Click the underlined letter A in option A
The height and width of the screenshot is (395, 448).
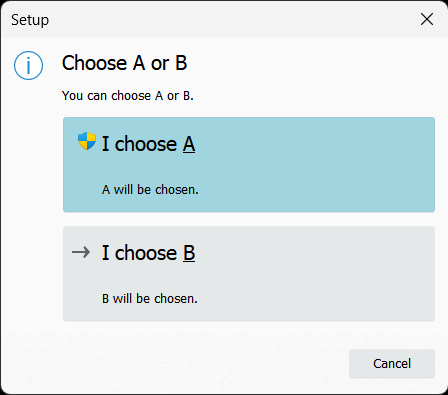coord(189,144)
